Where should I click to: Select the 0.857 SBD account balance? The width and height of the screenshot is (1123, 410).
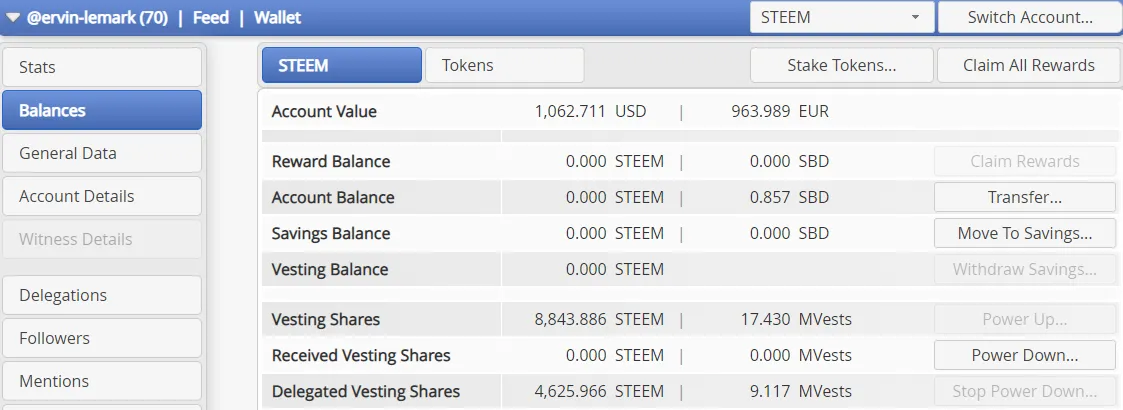[789, 197]
